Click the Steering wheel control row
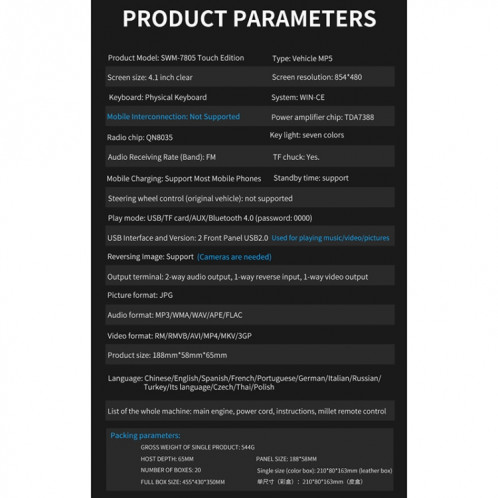Viewport: 498px width, 498px height. [x=250, y=198]
